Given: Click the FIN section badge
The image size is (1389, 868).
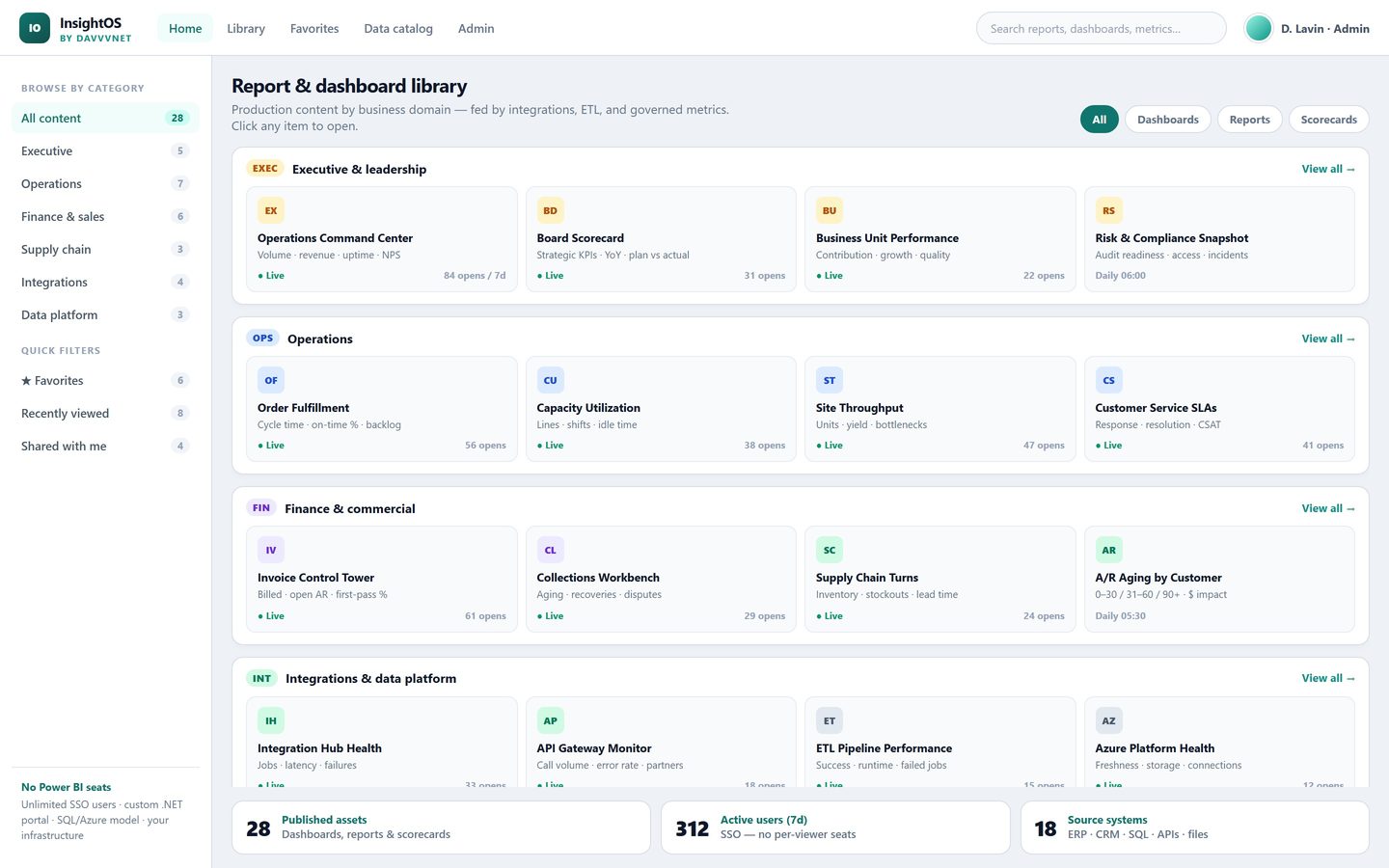Looking at the screenshot, I should coord(261,507).
